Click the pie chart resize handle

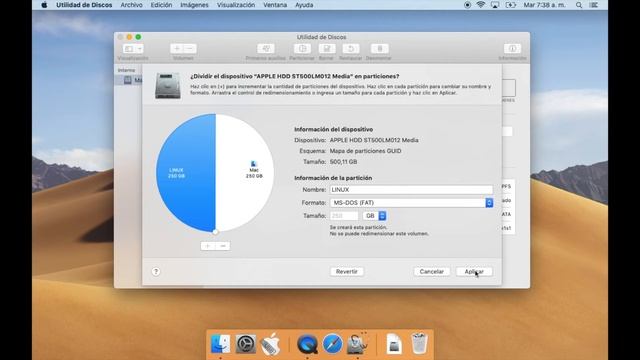point(216,231)
